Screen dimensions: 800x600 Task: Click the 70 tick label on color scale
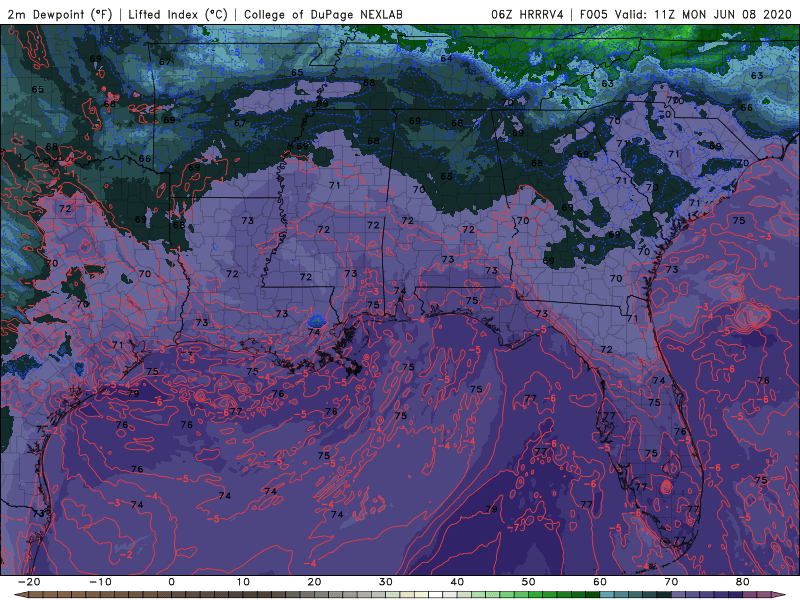(671, 582)
